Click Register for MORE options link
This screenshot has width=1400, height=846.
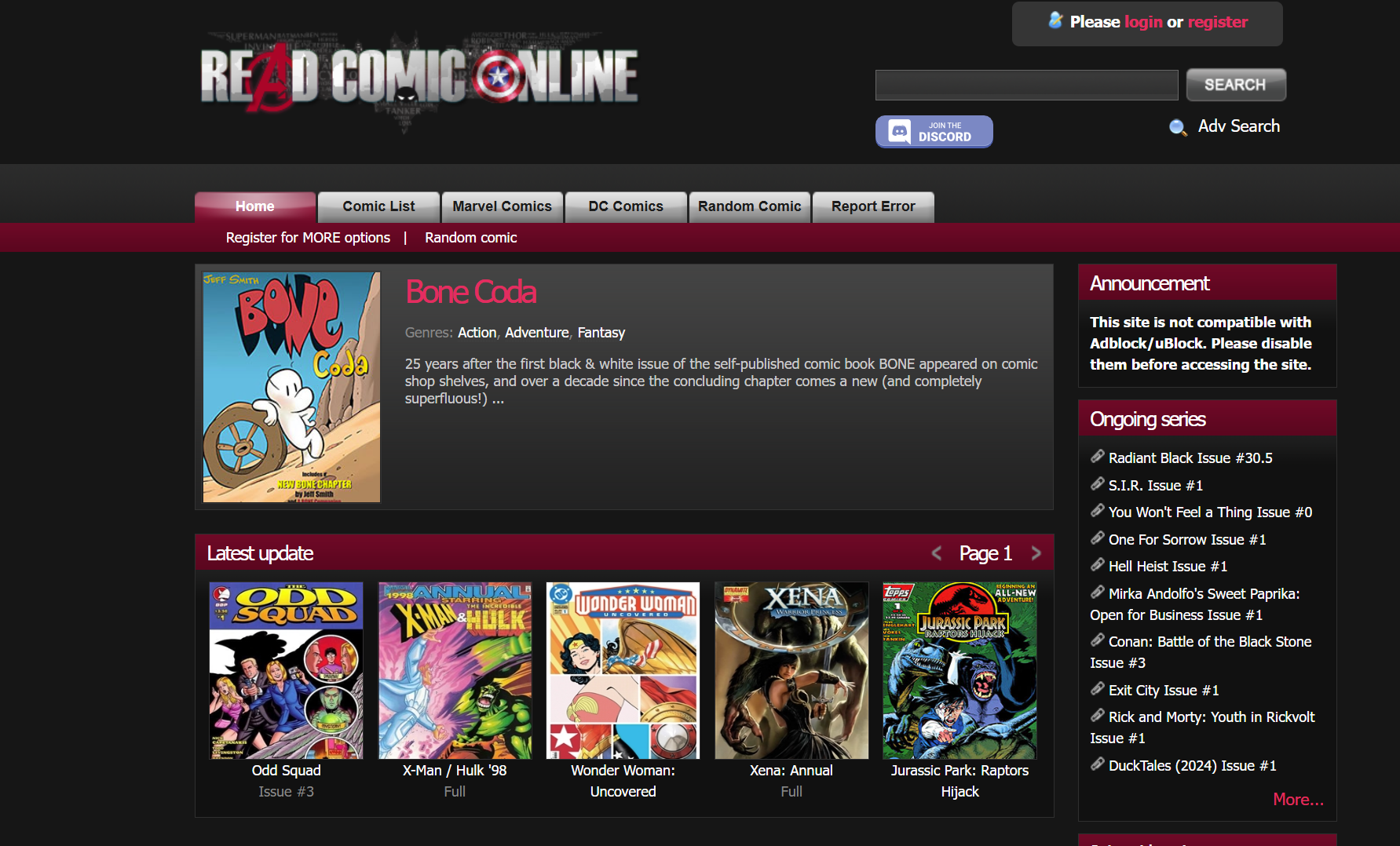(x=308, y=238)
